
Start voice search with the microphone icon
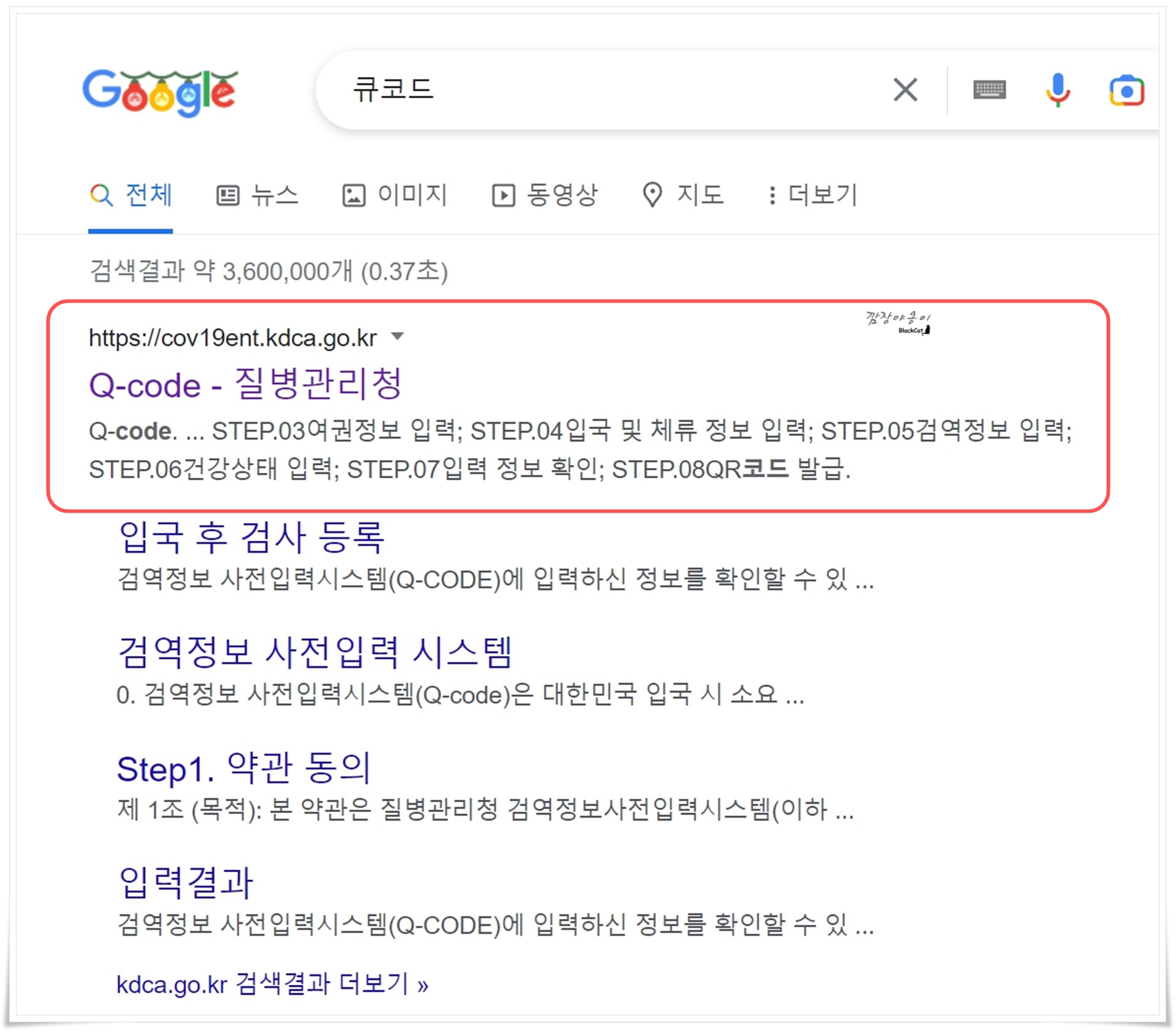pos(1058,90)
